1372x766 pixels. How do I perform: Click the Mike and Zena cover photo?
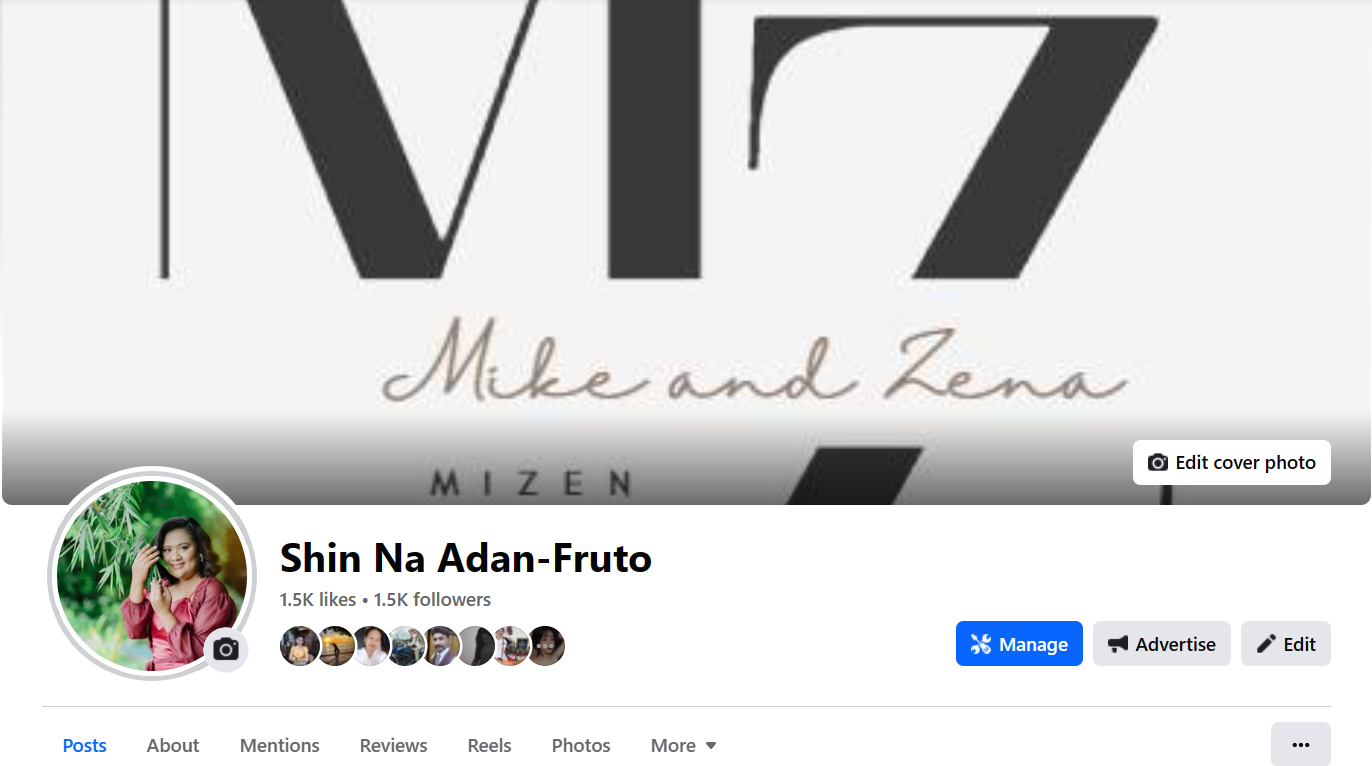(x=686, y=250)
